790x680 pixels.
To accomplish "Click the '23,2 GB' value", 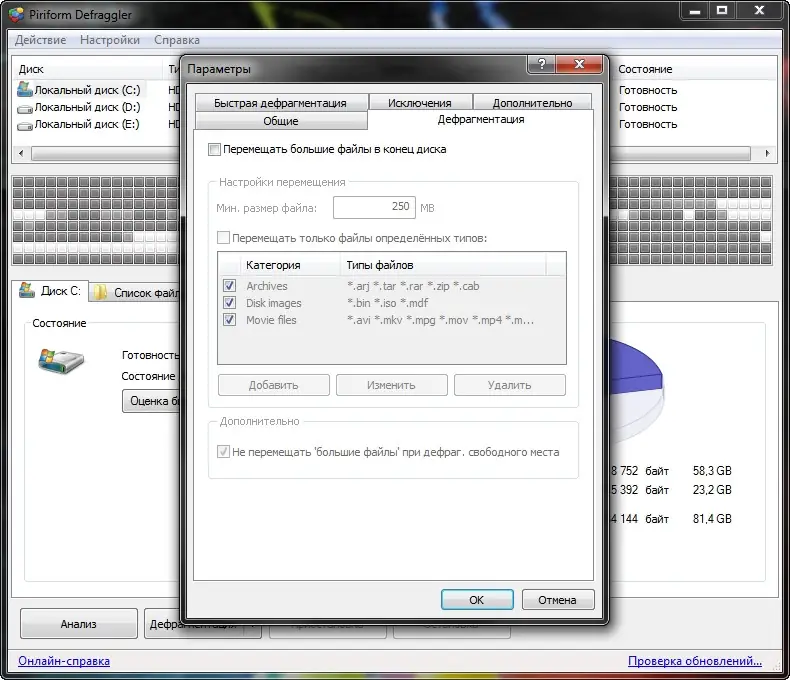I will click(x=712, y=490).
